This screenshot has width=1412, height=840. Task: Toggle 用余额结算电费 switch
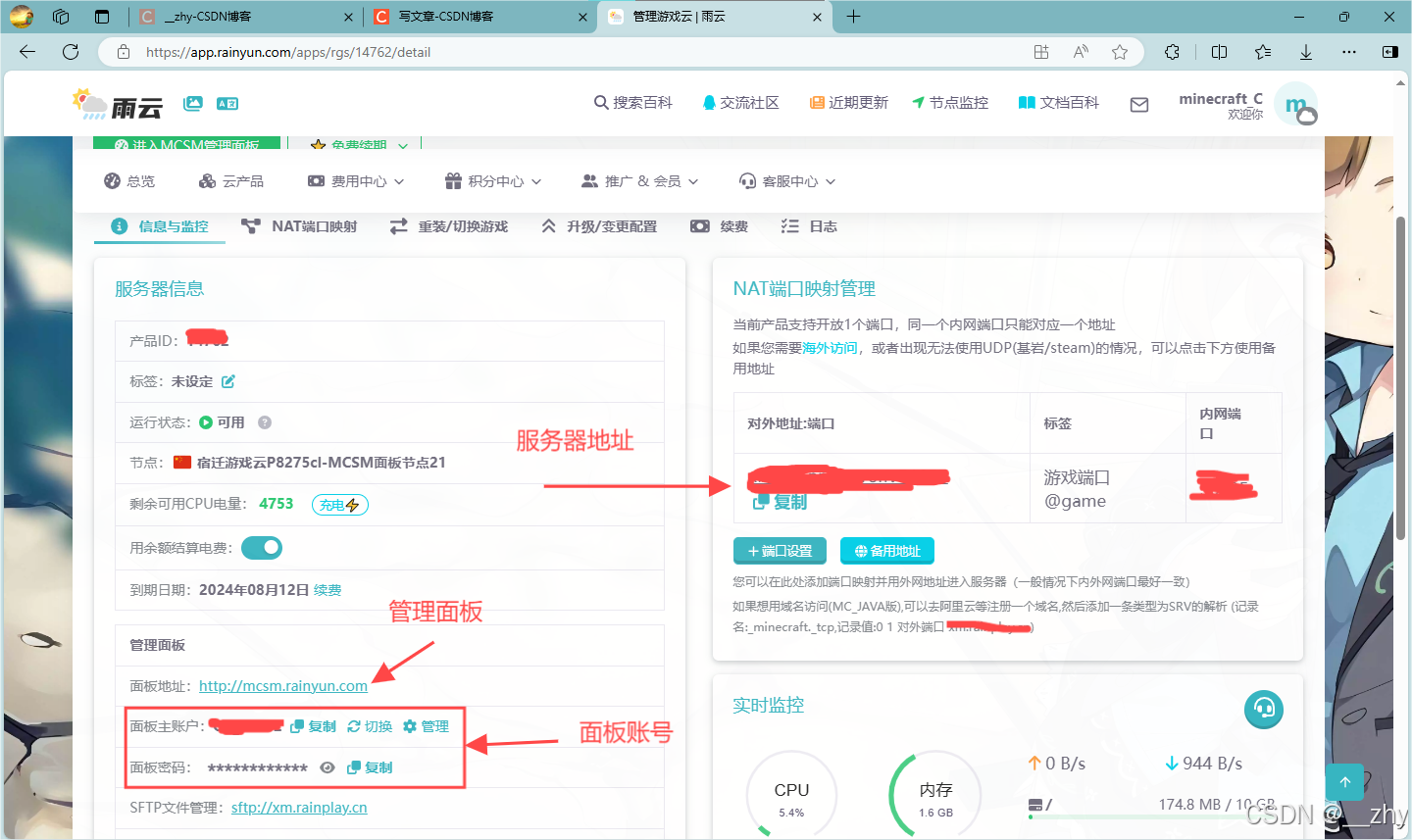262,548
